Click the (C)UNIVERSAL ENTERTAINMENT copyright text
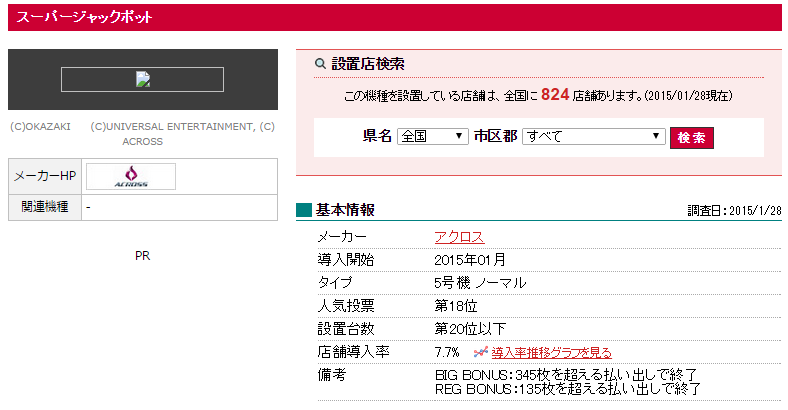This screenshot has width=788, height=410. 183,134
